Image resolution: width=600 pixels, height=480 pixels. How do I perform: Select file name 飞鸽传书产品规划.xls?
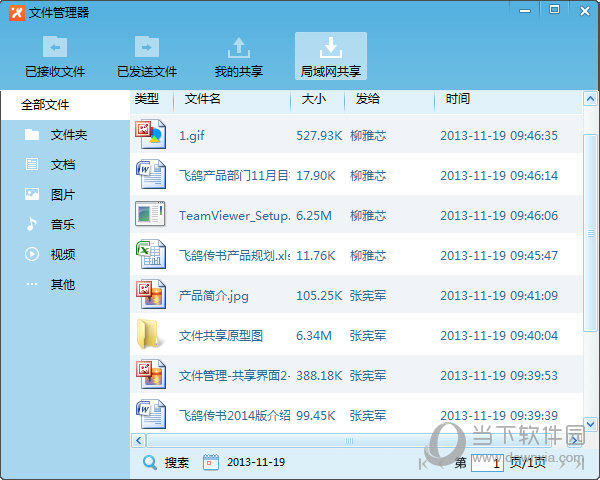234,256
